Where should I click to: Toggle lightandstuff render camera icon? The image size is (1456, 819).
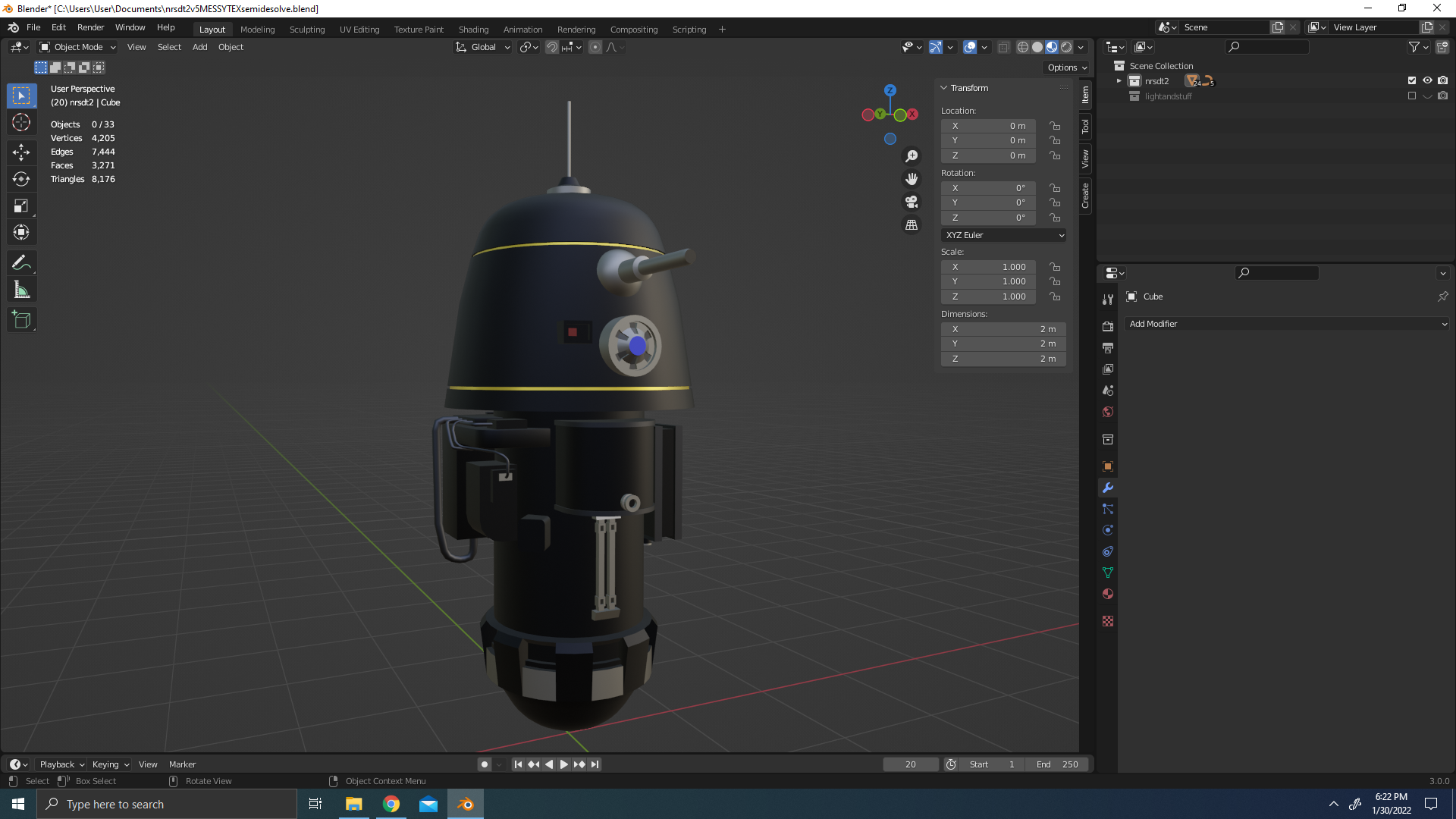[x=1443, y=96]
